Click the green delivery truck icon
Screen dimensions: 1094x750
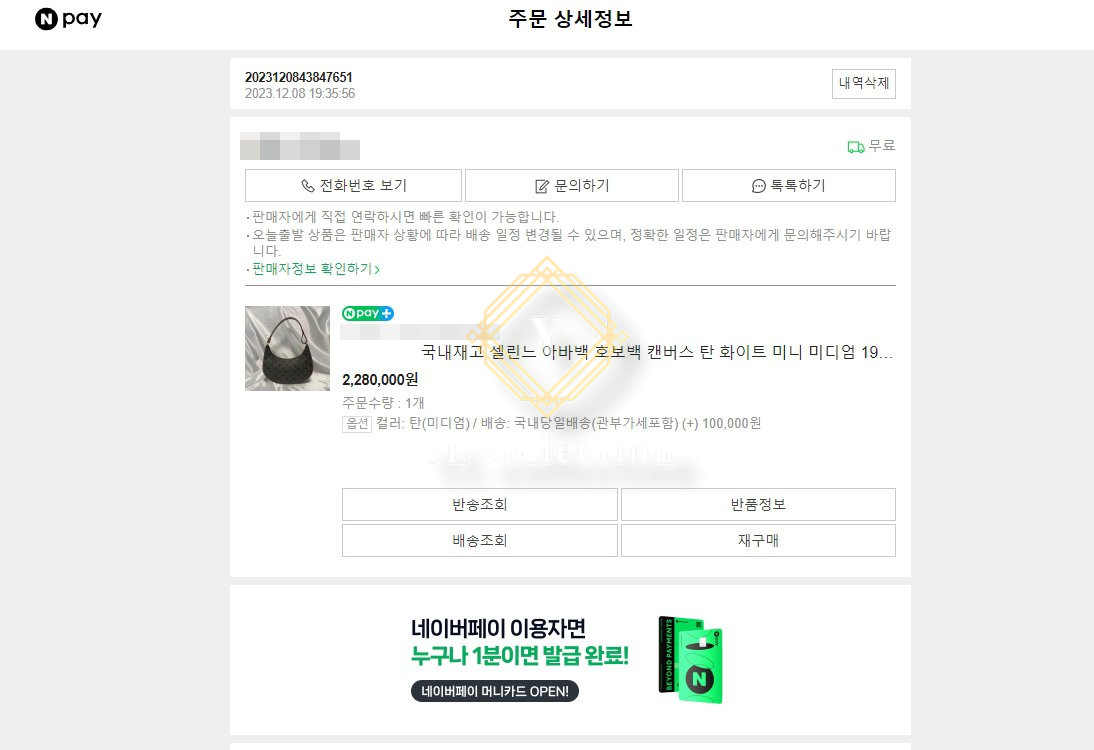(856, 147)
